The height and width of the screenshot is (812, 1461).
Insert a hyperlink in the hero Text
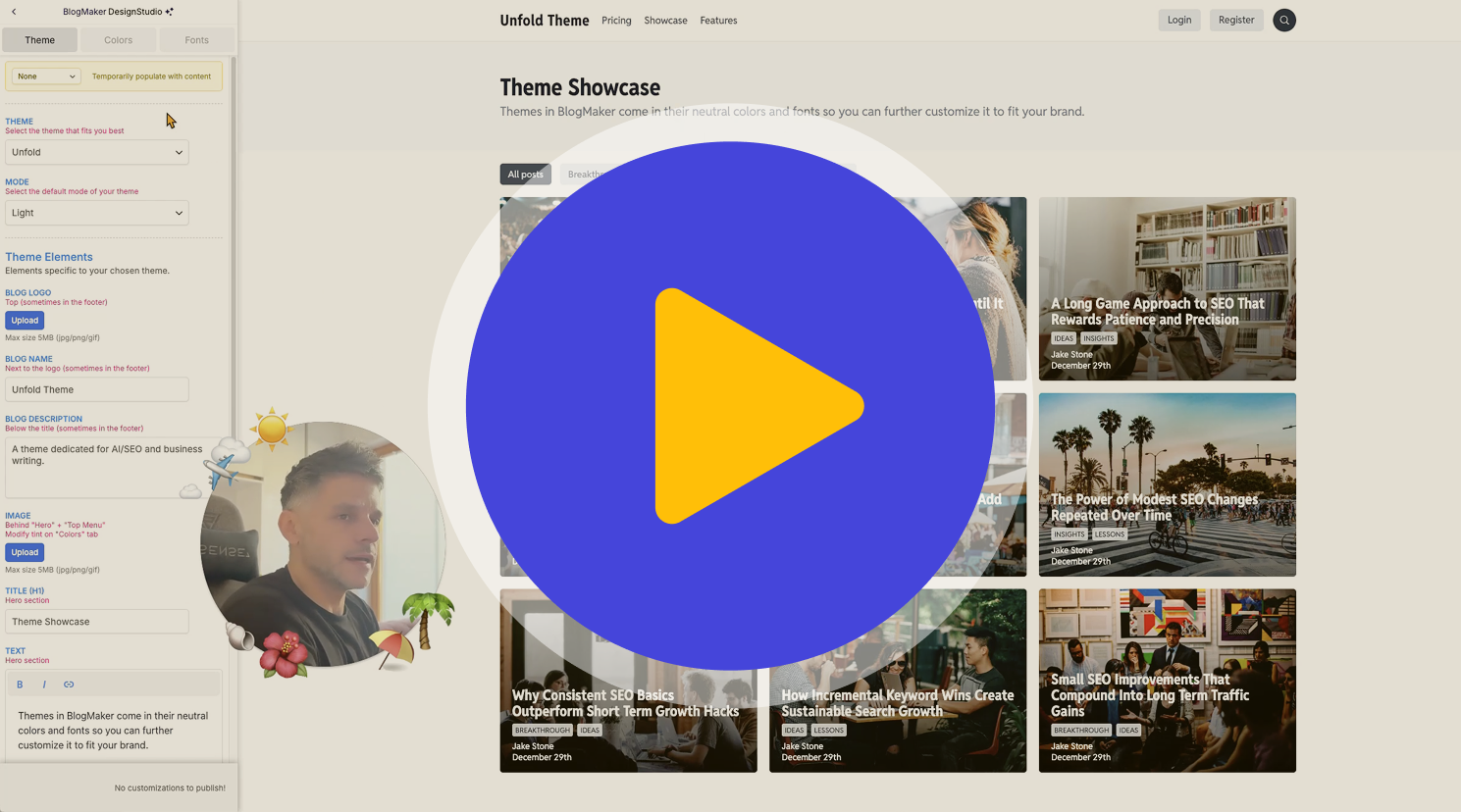pos(69,684)
